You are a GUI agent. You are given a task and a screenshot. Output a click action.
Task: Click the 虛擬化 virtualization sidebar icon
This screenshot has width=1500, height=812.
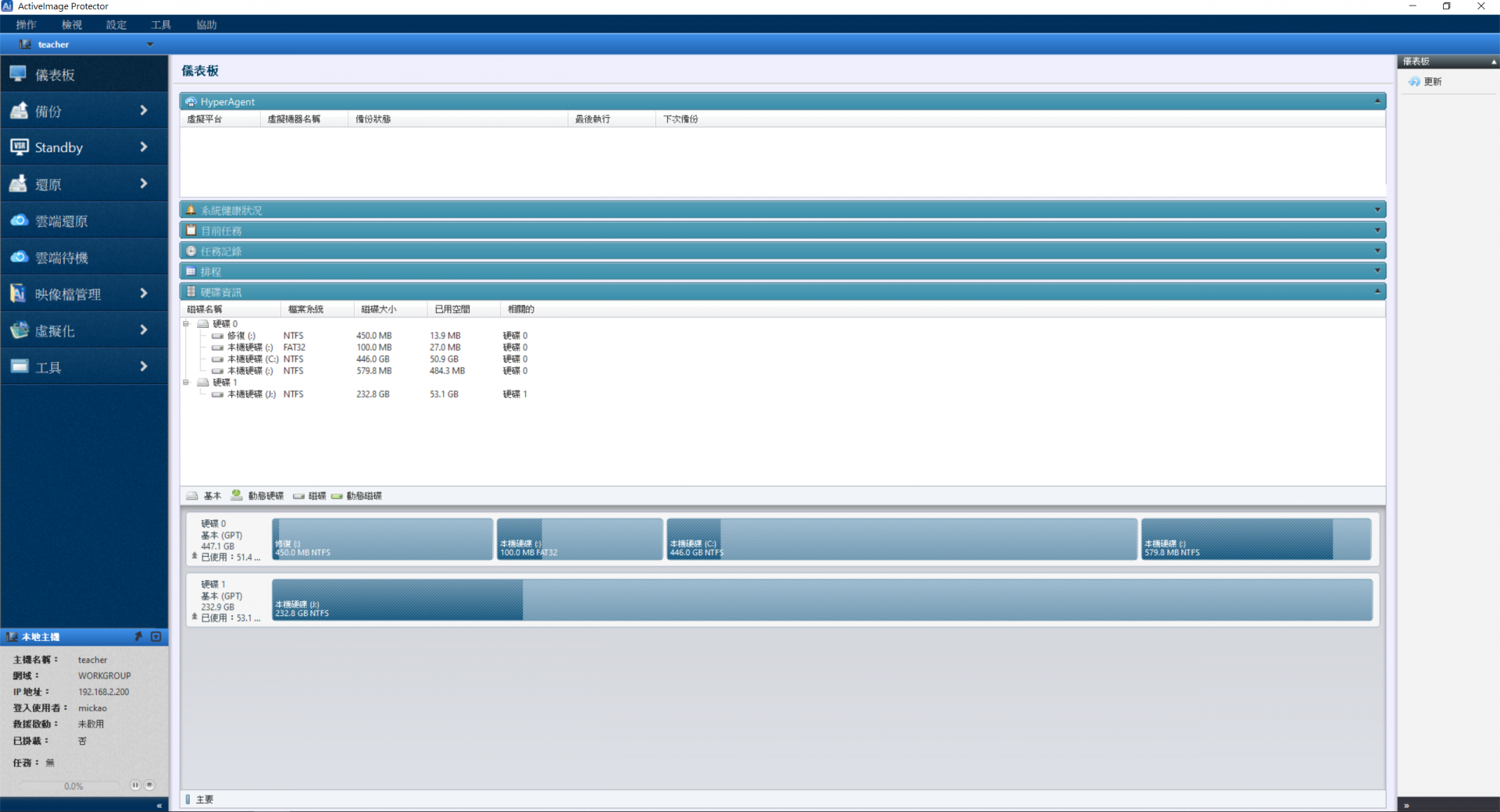point(19,331)
